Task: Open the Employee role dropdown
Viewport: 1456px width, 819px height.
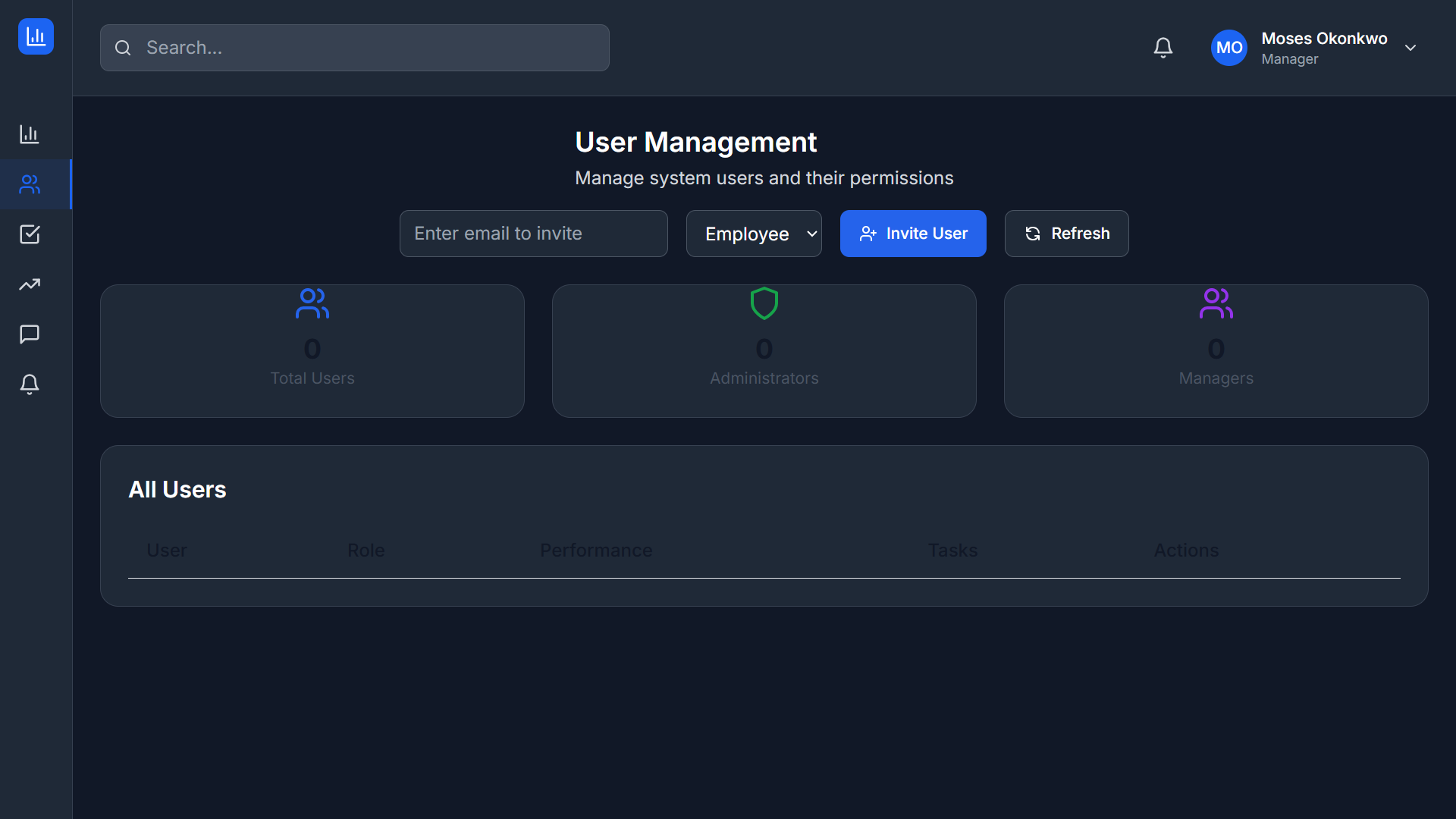Action: 754,234
